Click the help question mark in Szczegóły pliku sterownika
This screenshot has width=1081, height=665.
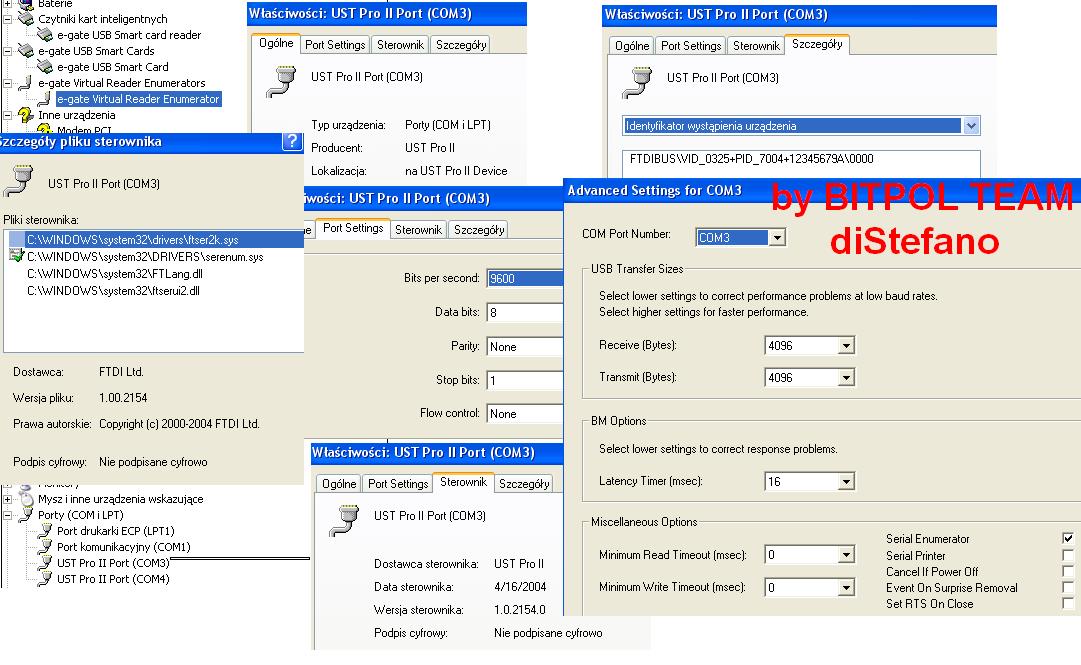click(x=292, y=141)
